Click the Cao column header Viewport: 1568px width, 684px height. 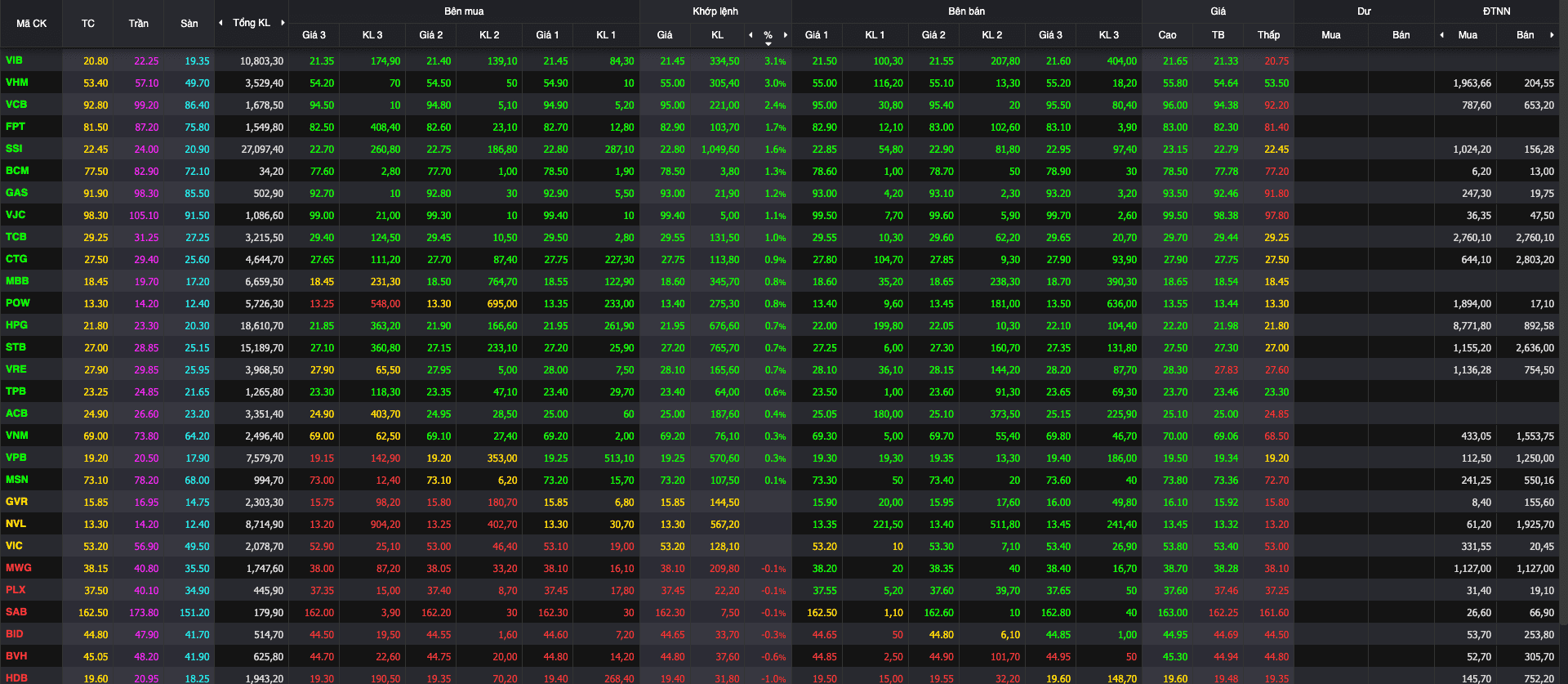tap(1167, 35)
